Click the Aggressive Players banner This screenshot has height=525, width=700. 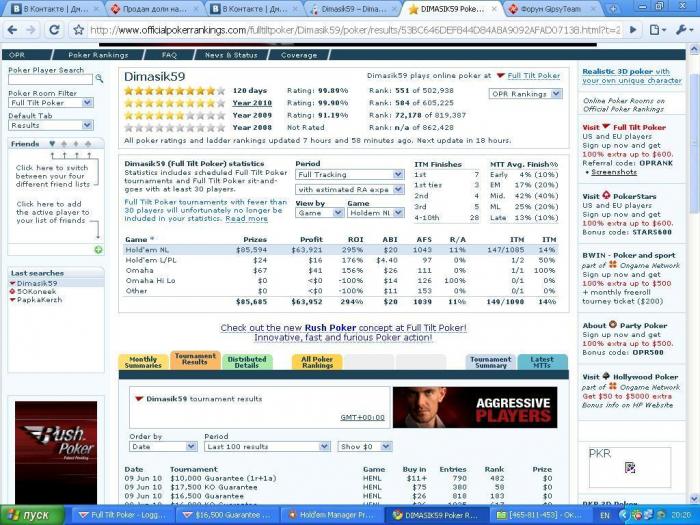pyautogui.click(x=475, y=408)
